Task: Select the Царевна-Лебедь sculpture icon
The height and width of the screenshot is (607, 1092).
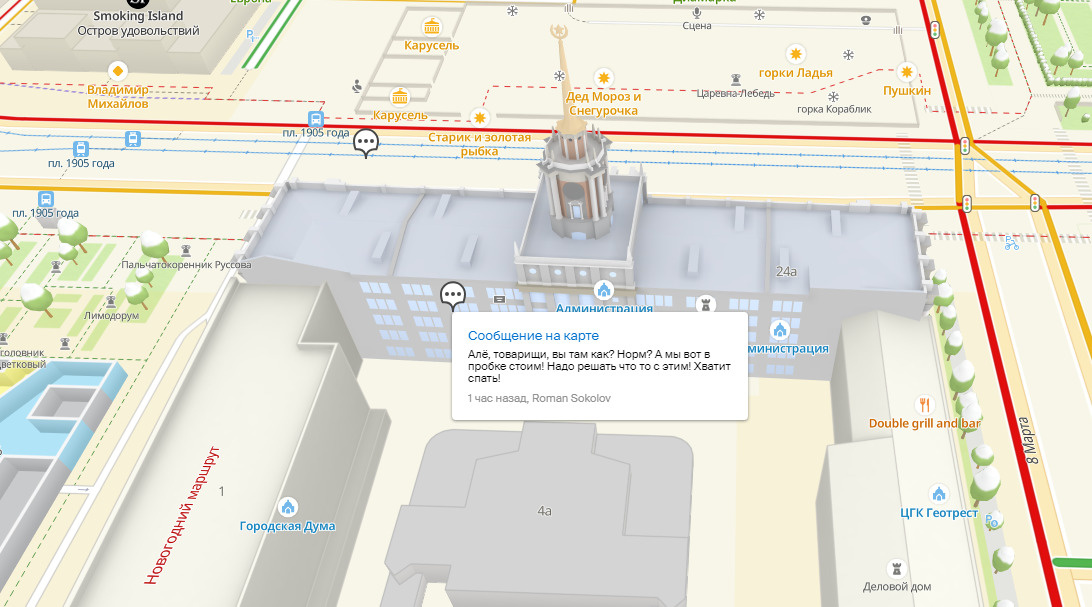Action: (x=737, y=78)
